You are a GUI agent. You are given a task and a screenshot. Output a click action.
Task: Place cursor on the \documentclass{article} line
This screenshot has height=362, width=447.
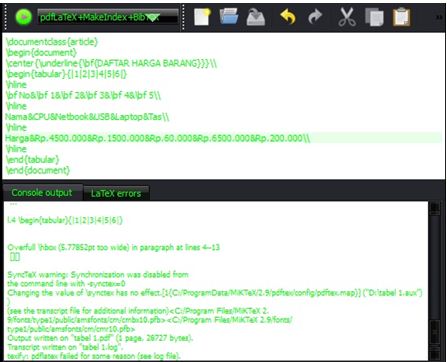(52, 42)
